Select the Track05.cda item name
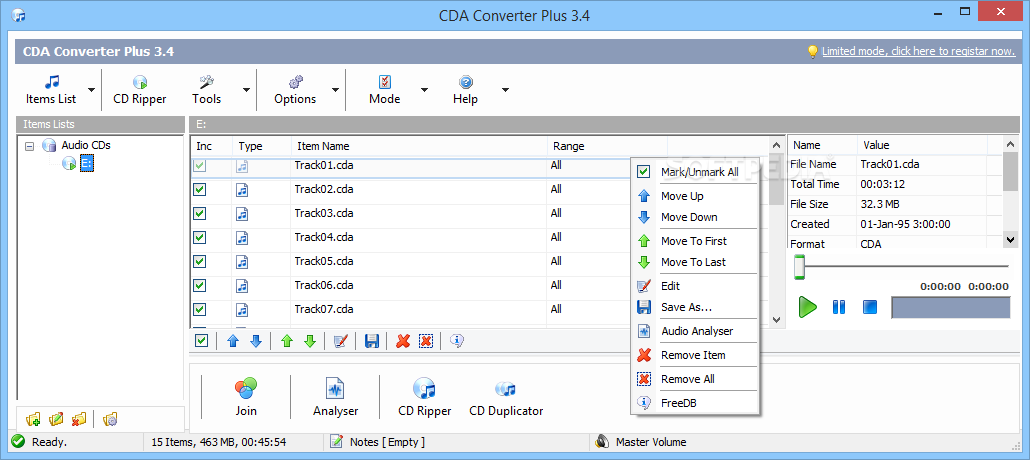This screenshot has width=1030, height=460. click(324, 261)
